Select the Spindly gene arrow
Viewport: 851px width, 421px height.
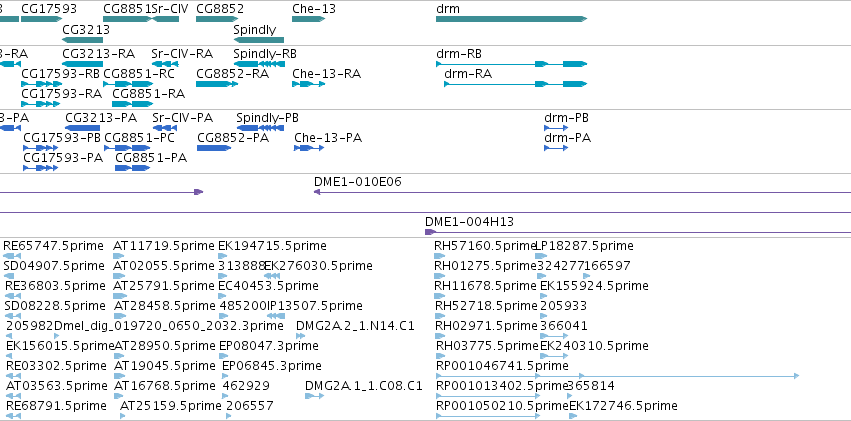tap(258, 40)
